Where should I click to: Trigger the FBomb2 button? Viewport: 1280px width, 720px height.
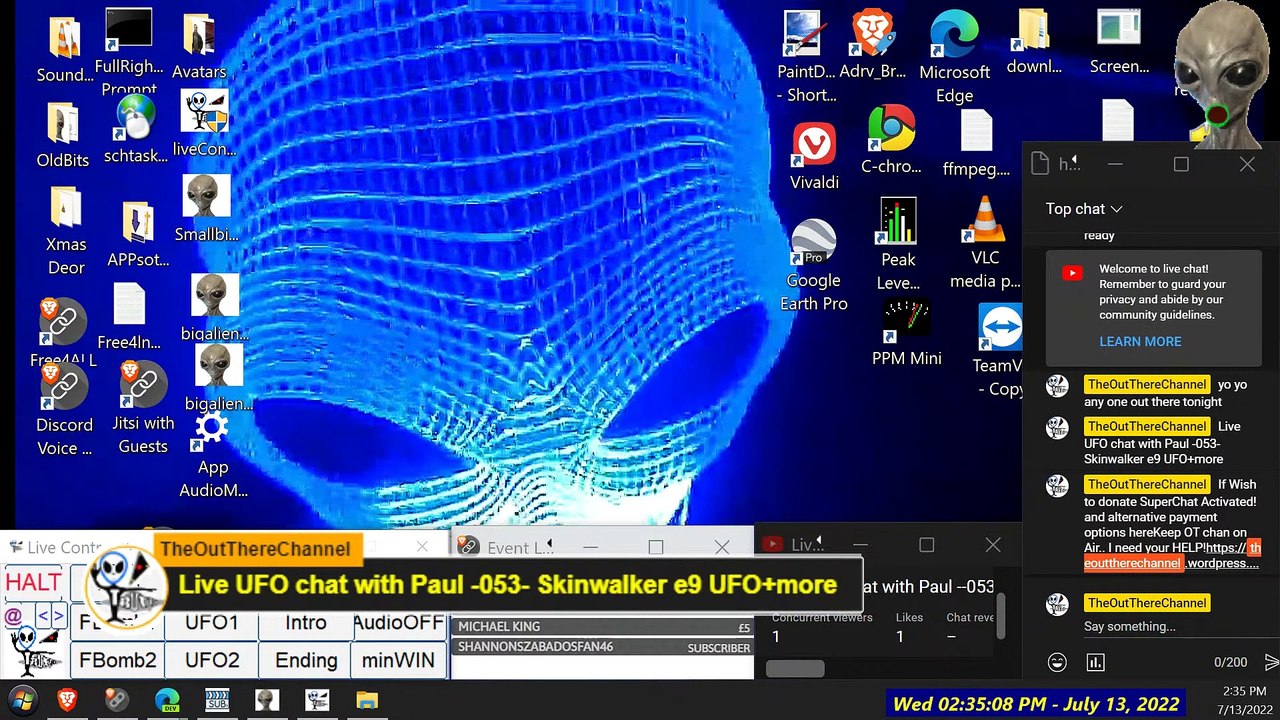[118, 660]
